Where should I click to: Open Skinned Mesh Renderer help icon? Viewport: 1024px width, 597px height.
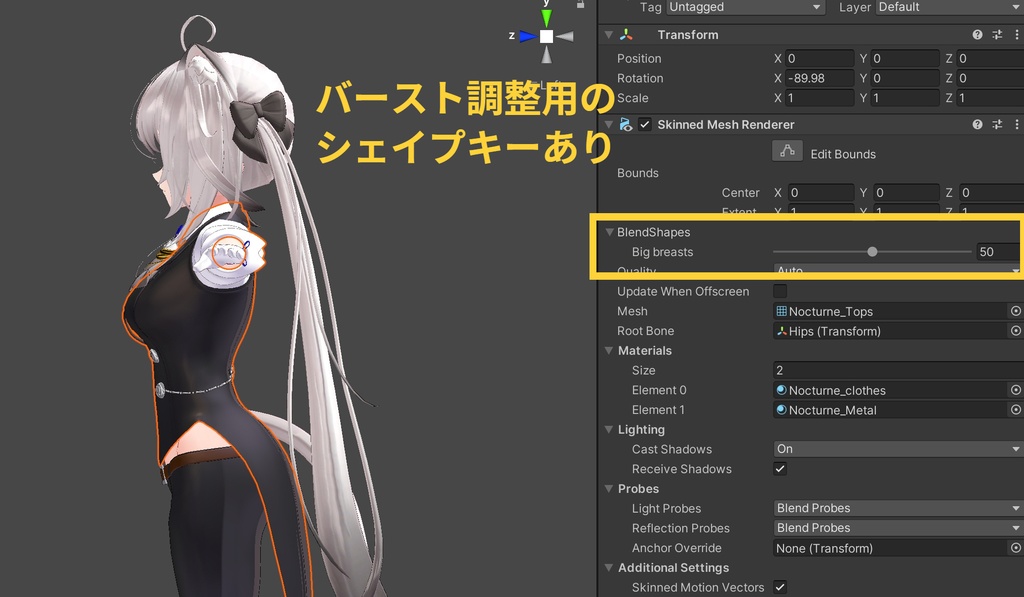(x=977, y=124)
